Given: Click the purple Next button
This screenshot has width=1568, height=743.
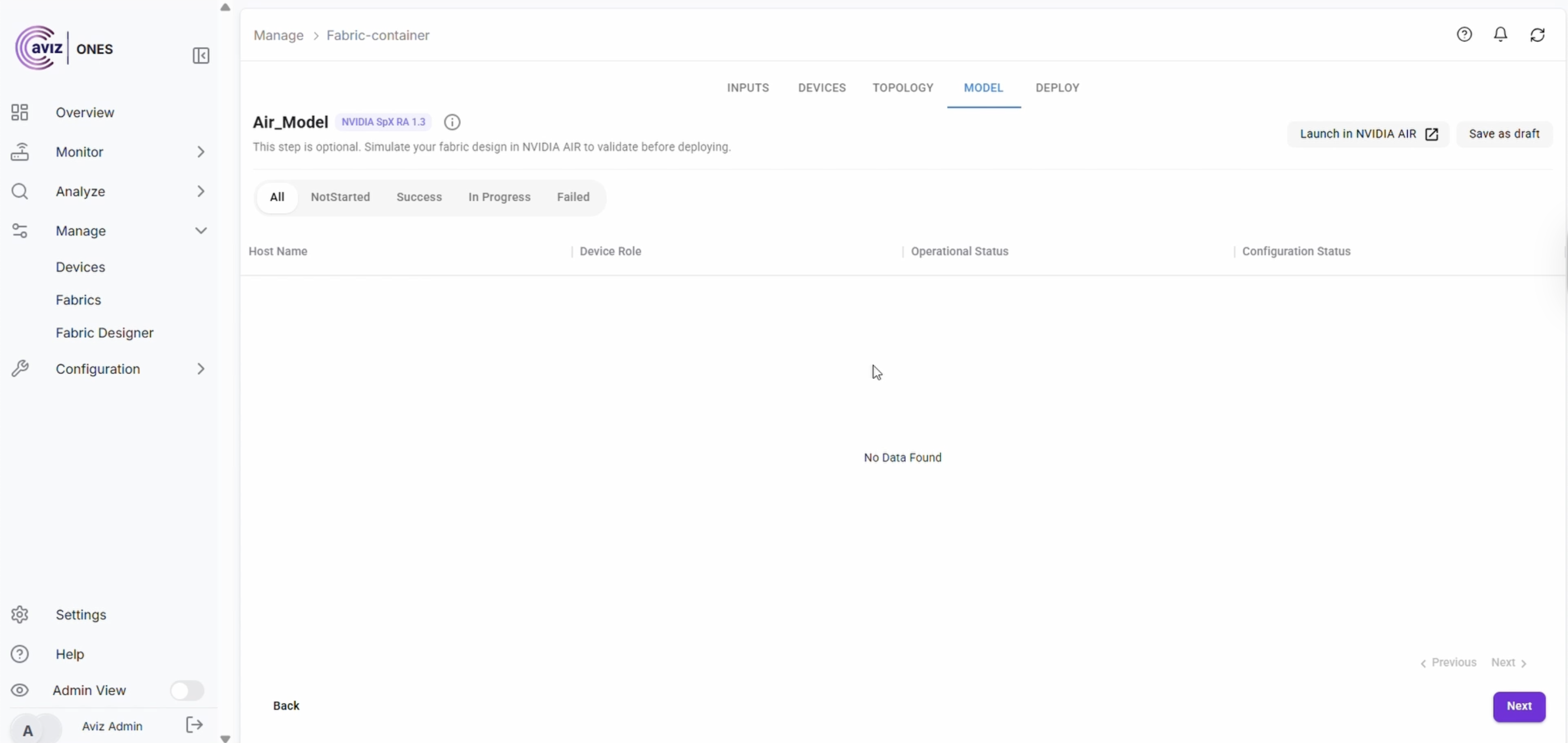Looking at the screenshot, I should pyautogui.click(x=1519, y=706).
